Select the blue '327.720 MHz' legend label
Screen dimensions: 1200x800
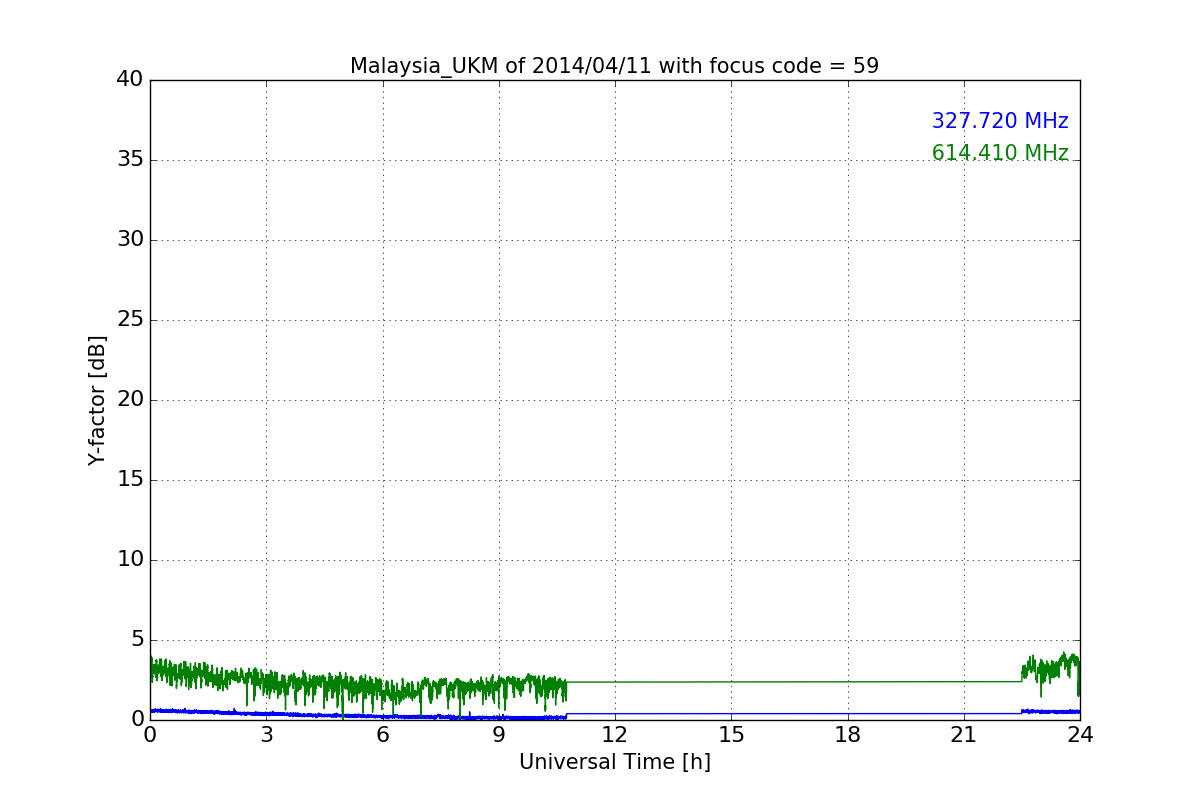click(x=1000, y=121)
